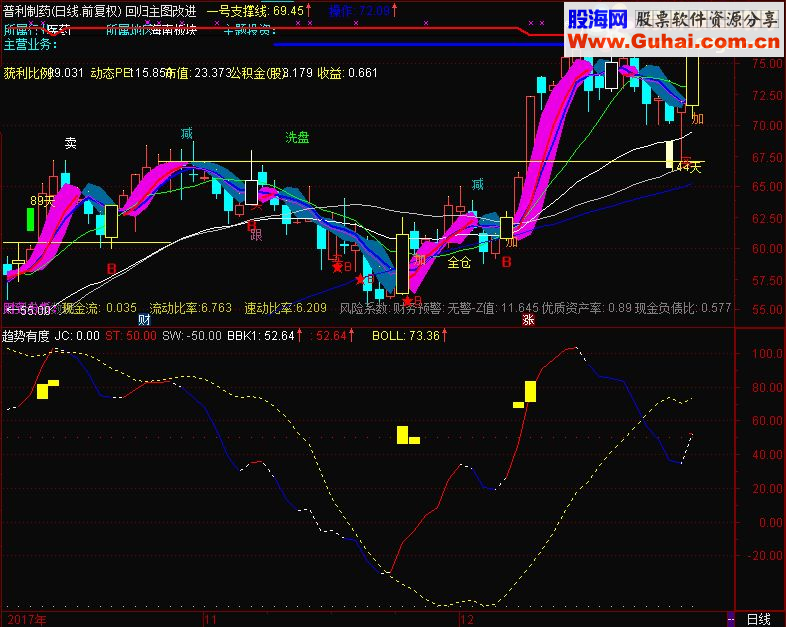
Task: Click the 趋势有度 sub-indicator name
Action: coord(26,336)
